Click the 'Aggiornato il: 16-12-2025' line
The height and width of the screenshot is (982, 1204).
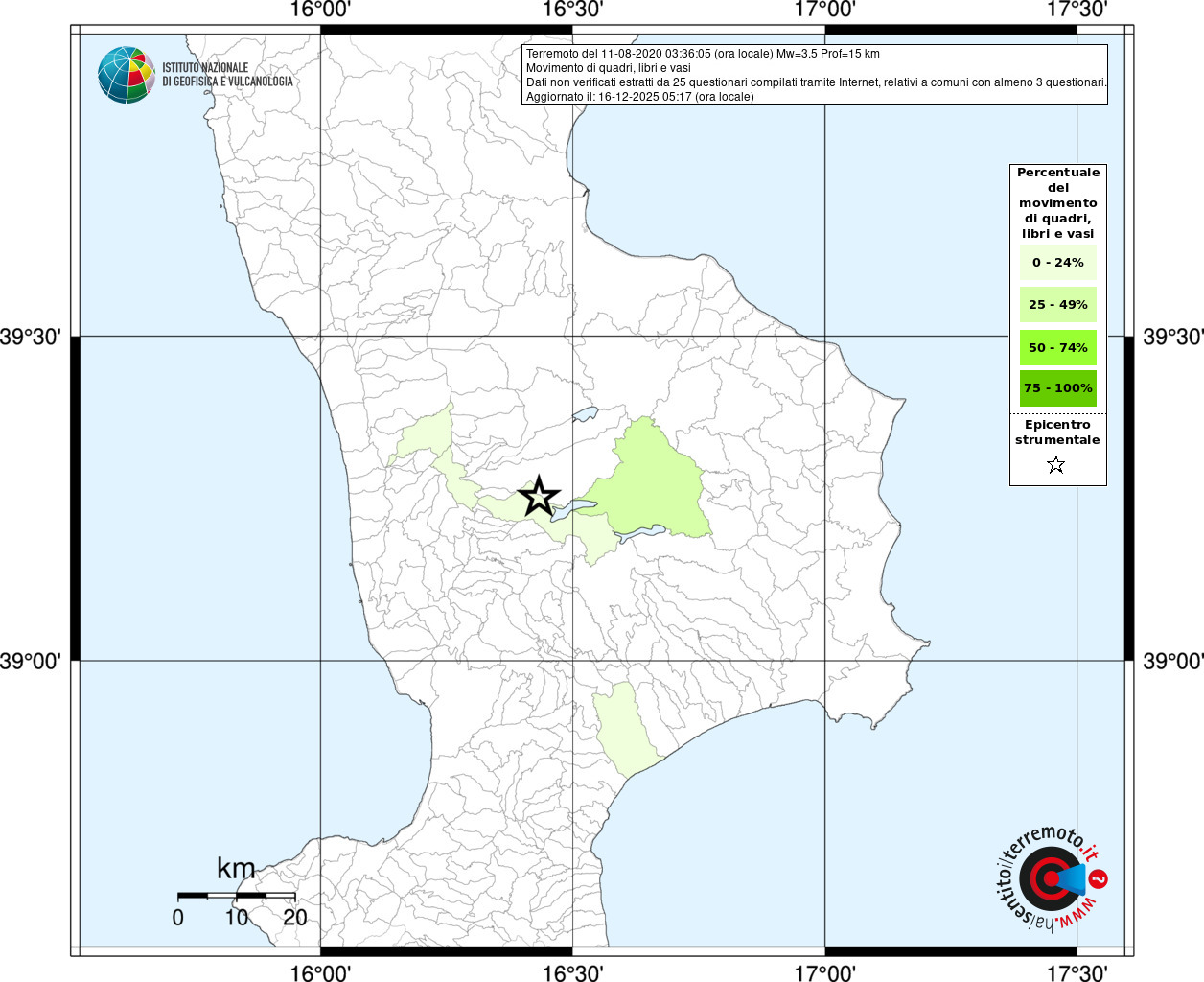640,97
